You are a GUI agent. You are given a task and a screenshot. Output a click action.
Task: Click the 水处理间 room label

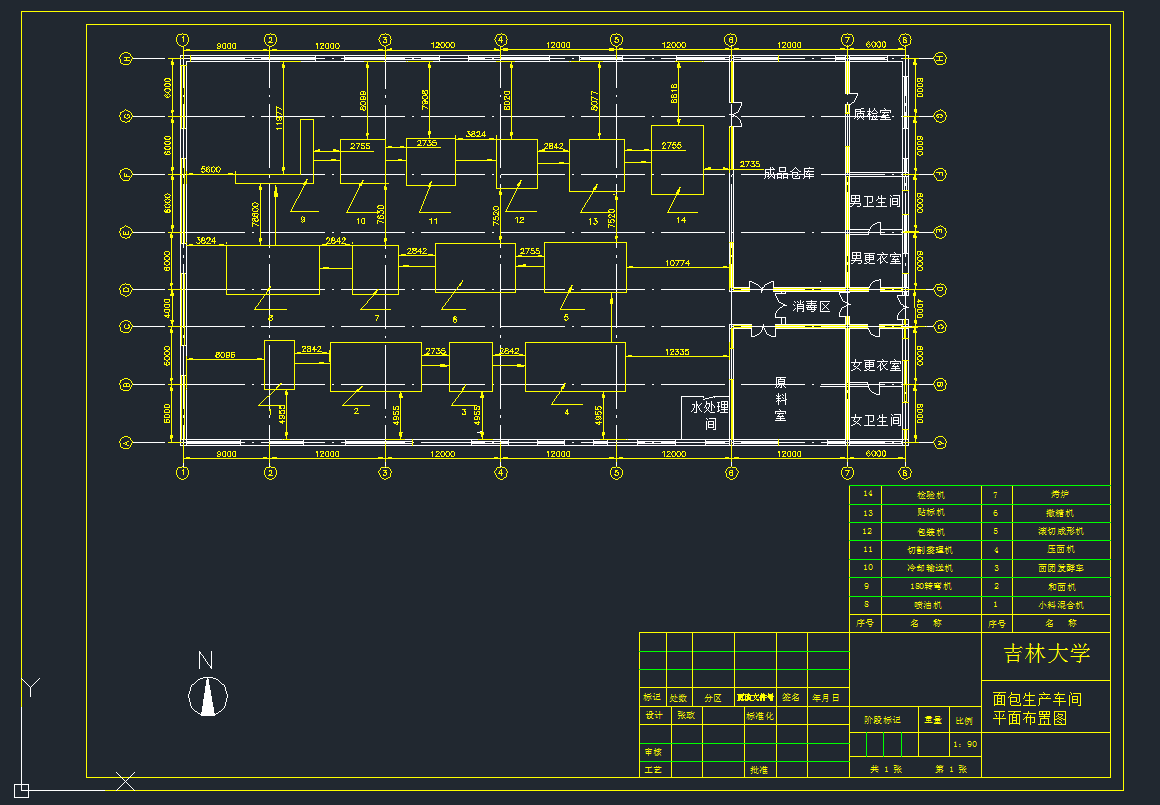point(710,415)
